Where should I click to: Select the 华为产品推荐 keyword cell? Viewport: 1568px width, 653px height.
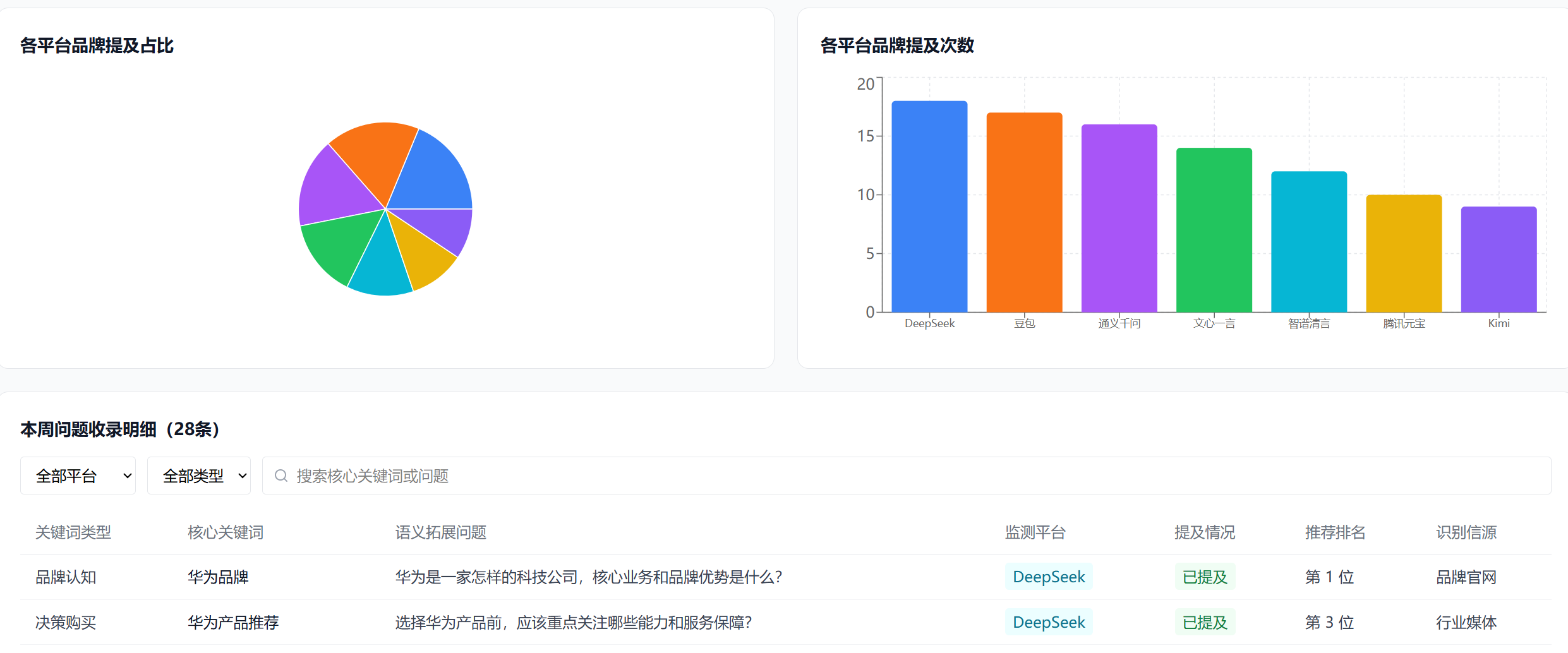click(x=233, y=622)
